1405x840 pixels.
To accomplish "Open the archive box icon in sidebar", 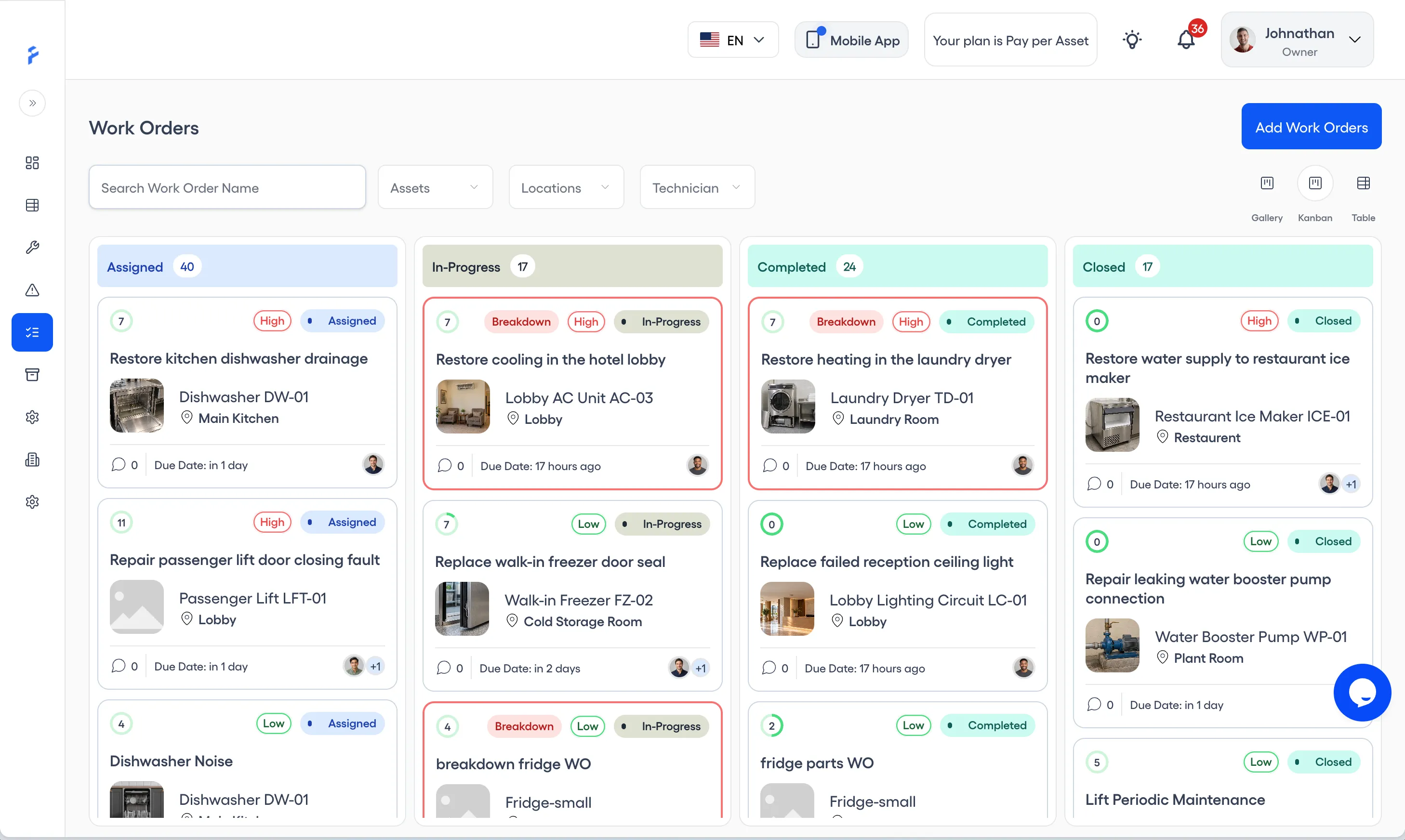I will (32, 375).
